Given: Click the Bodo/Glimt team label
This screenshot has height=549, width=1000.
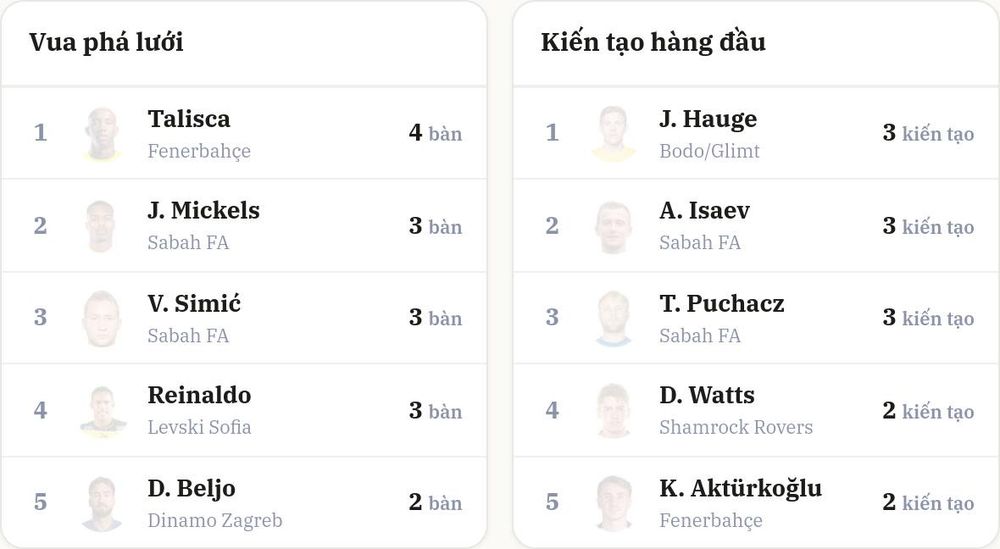Looking at the screenshot, I should pos(709,151).
